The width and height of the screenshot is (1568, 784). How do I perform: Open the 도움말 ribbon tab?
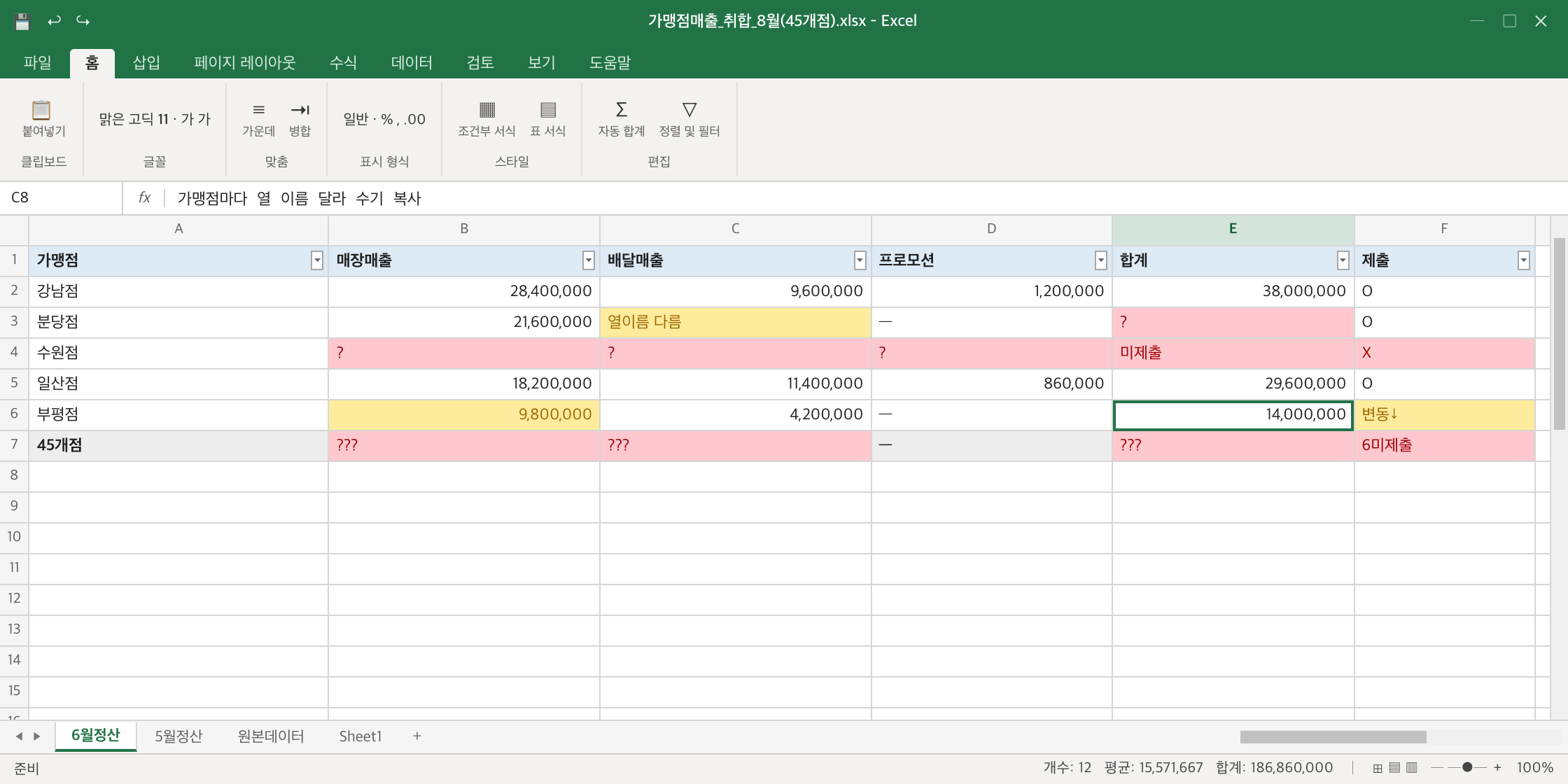tap(610, 63)
